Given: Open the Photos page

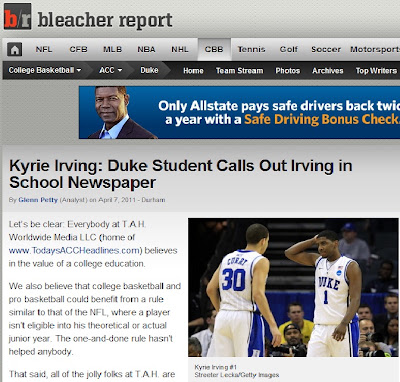Looking at the screenshot, I should pyautogui.click(x=287, y=71).
